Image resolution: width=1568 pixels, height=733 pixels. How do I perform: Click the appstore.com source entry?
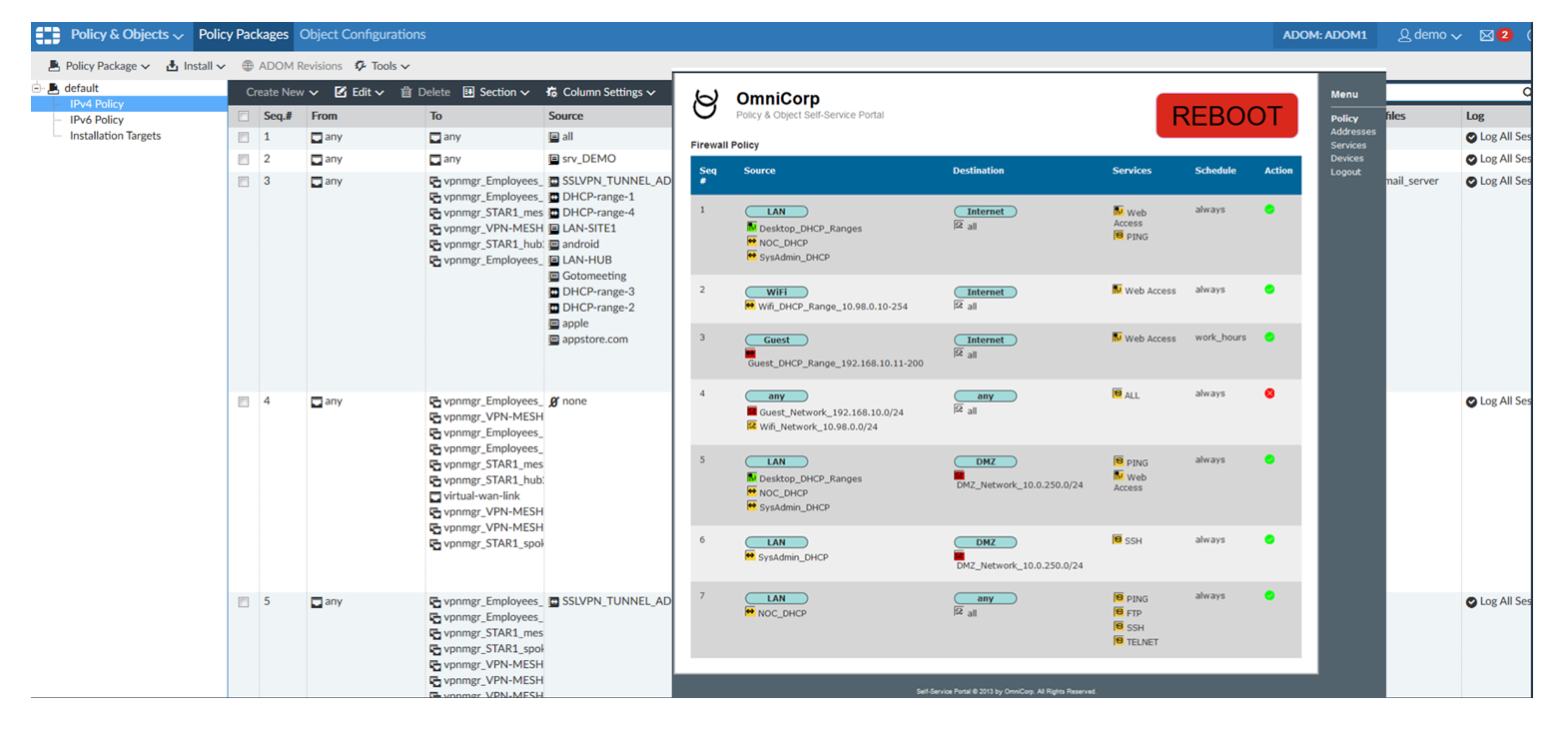click(595, 340)
